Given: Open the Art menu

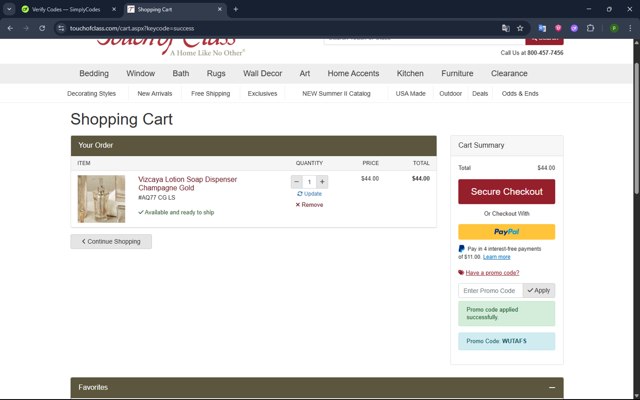Looking at the screenshot, I should pyautogui.click(x=304, y=73).
